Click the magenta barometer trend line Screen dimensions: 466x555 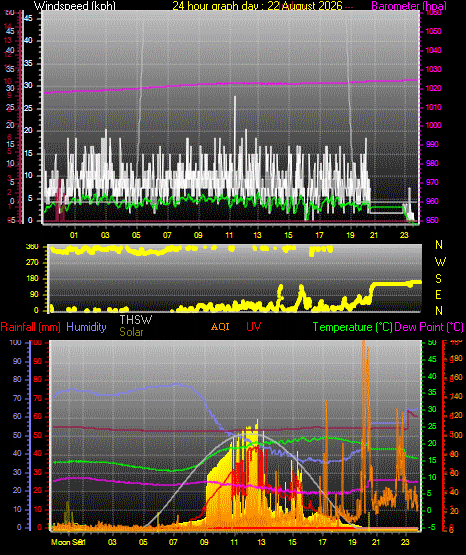tap(232, 84)
